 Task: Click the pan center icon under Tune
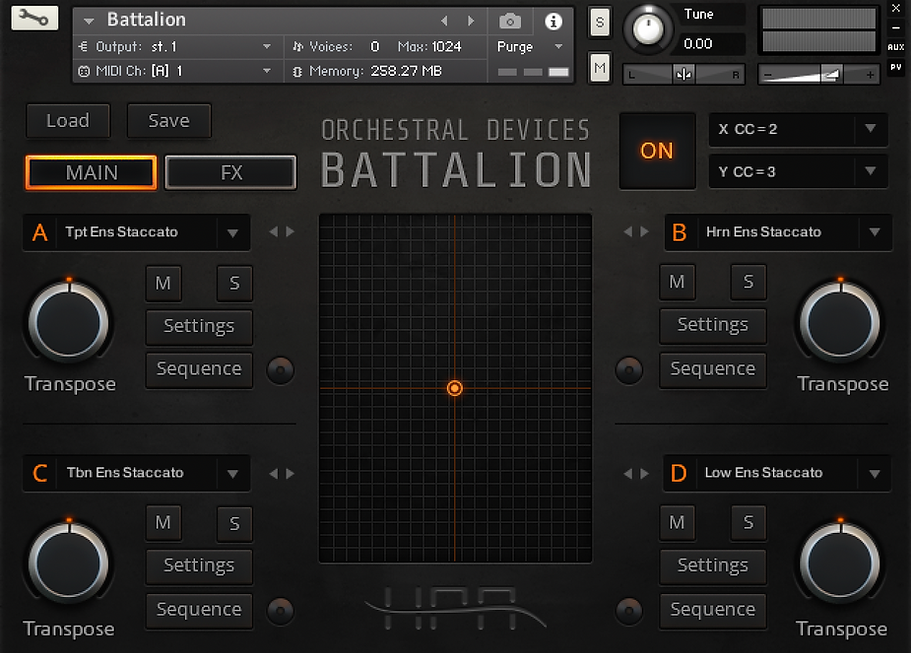683,74
